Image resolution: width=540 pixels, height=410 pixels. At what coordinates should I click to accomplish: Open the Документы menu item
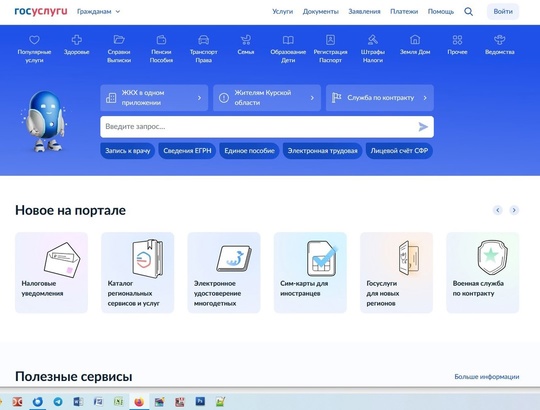tap(321, 11)
